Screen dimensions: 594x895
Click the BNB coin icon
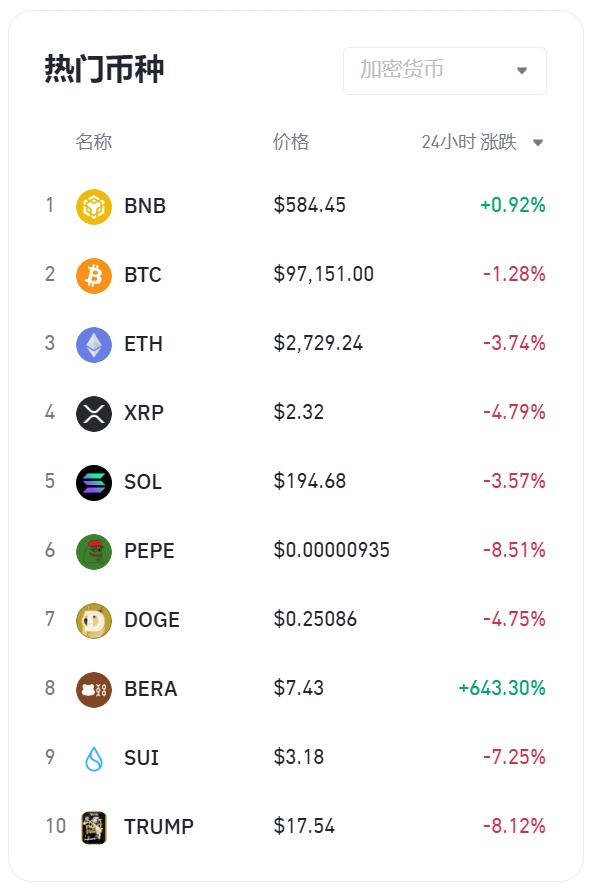(x=94, y=207)
